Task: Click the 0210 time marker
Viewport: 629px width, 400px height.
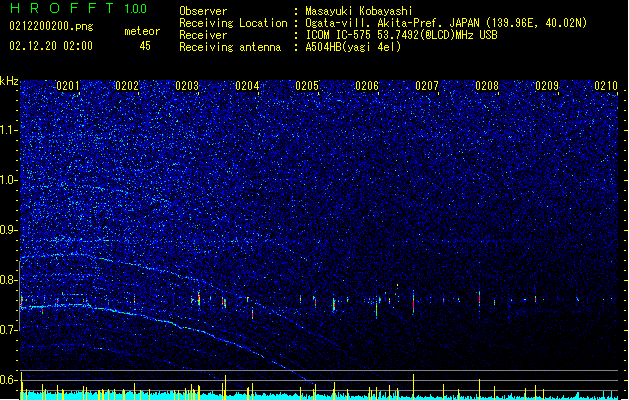Action: [606, 86]
